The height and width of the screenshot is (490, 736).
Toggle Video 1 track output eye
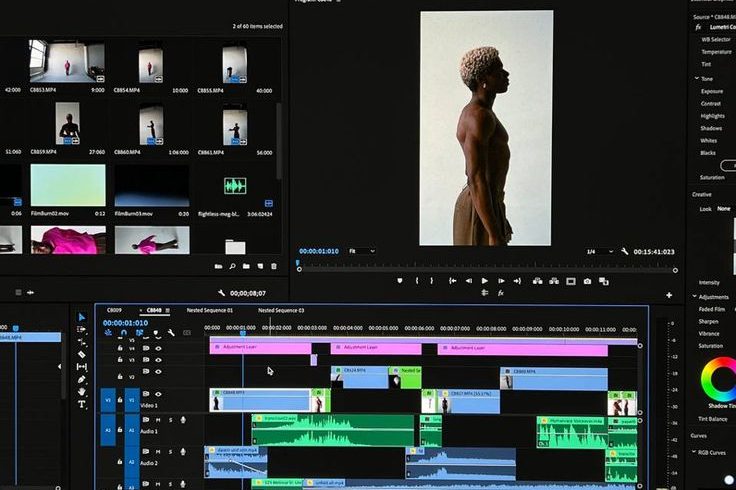coord(159,394)
